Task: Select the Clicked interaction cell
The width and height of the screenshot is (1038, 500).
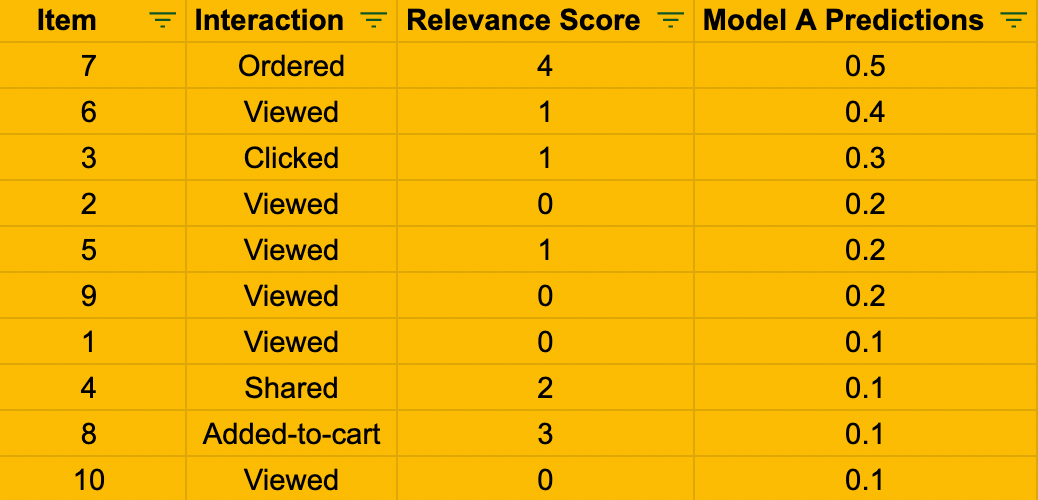Action: [x=291, y=159]
